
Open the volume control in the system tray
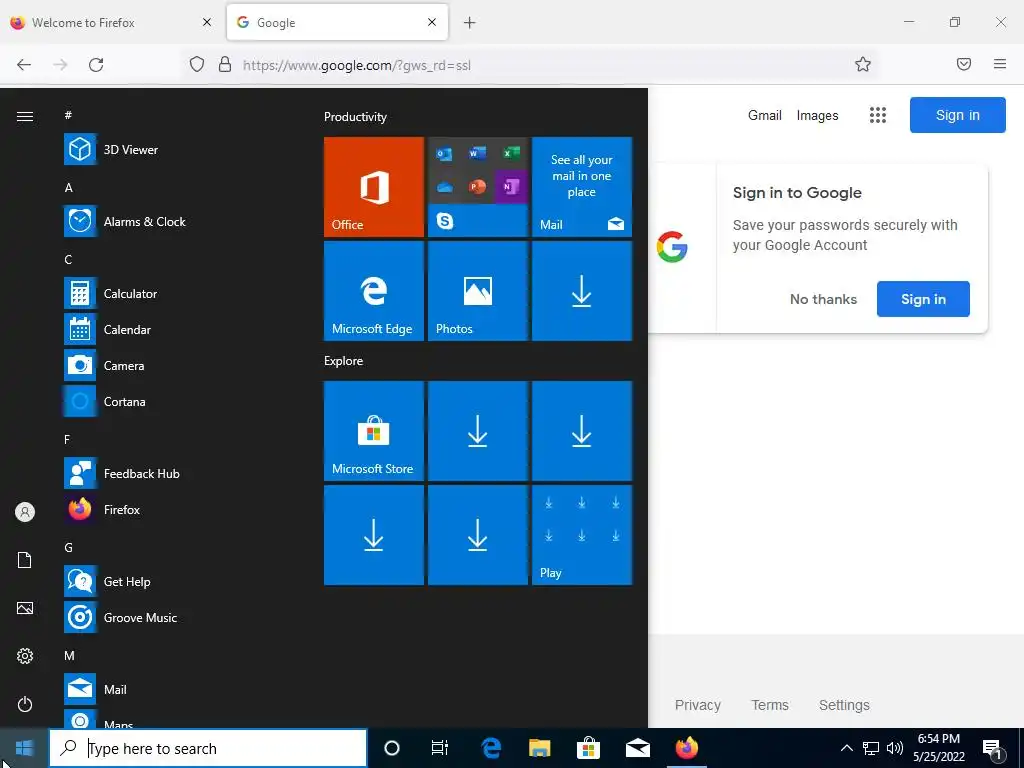point(895,748)
